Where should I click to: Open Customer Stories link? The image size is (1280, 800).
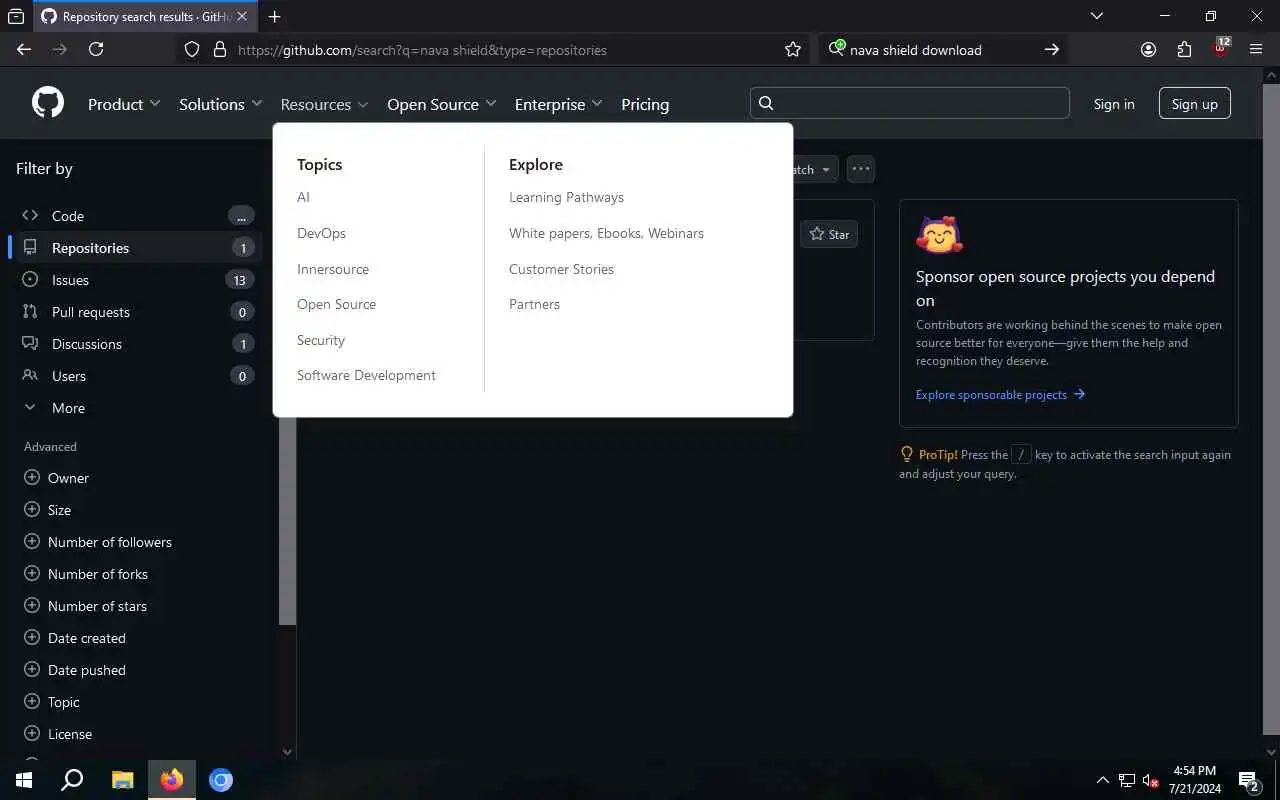pos(561,269)
